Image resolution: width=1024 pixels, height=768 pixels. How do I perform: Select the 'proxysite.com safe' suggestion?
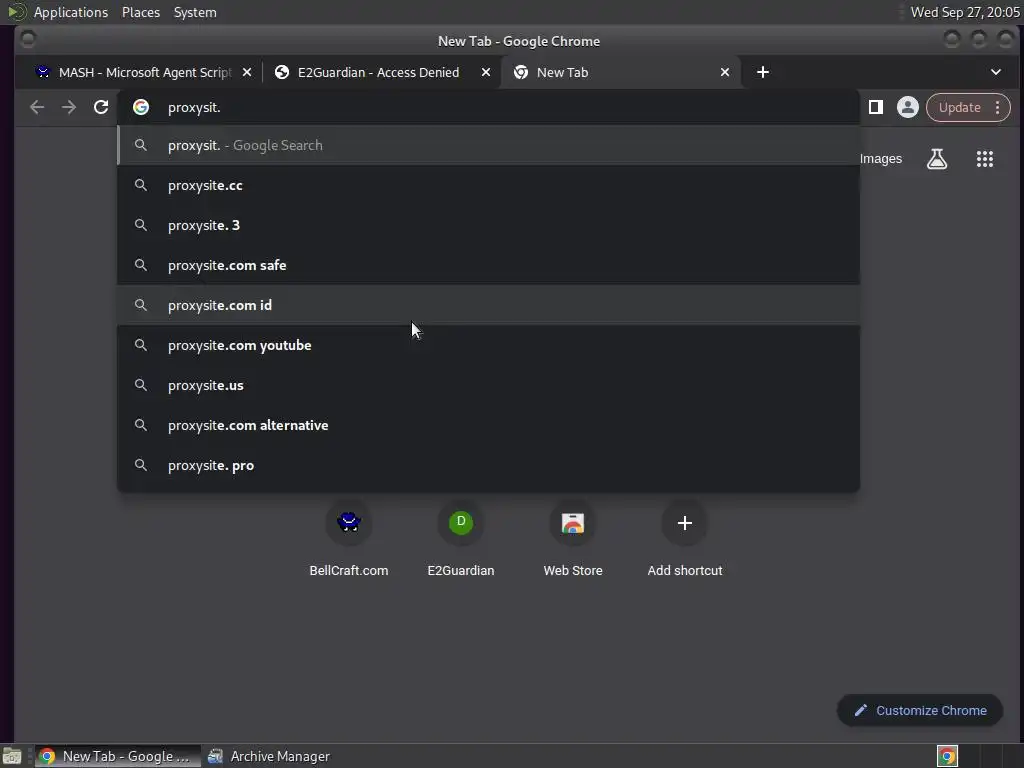pos(488,265)
